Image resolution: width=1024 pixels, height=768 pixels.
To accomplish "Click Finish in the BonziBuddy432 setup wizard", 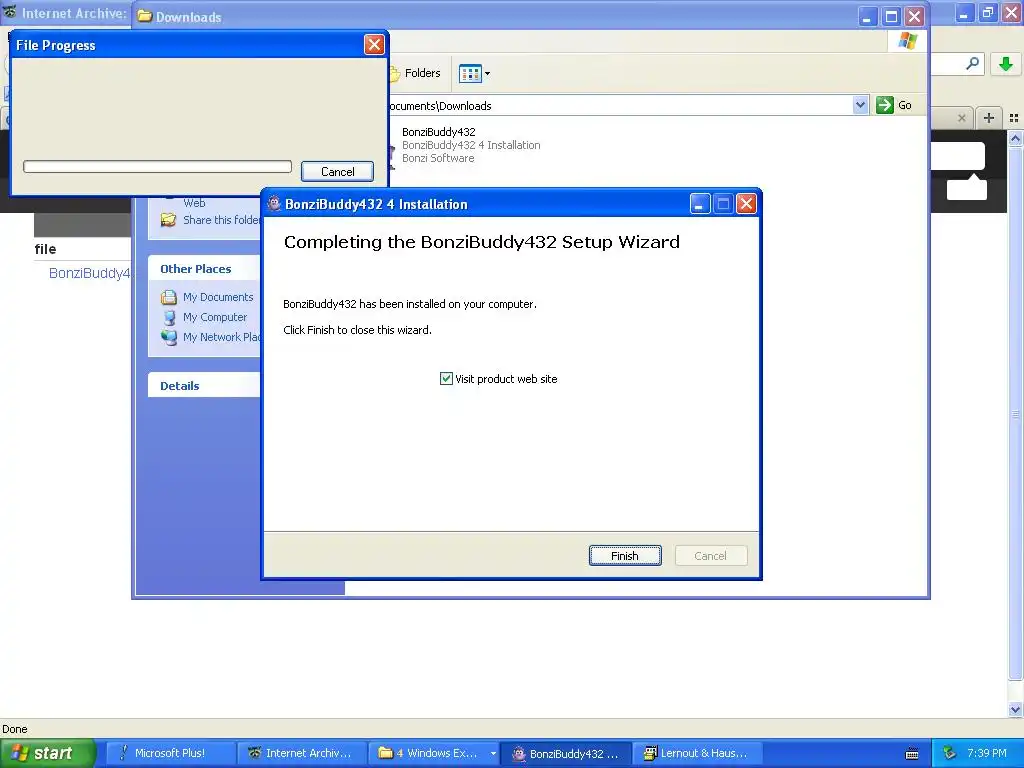I will [x=625, y=556].
